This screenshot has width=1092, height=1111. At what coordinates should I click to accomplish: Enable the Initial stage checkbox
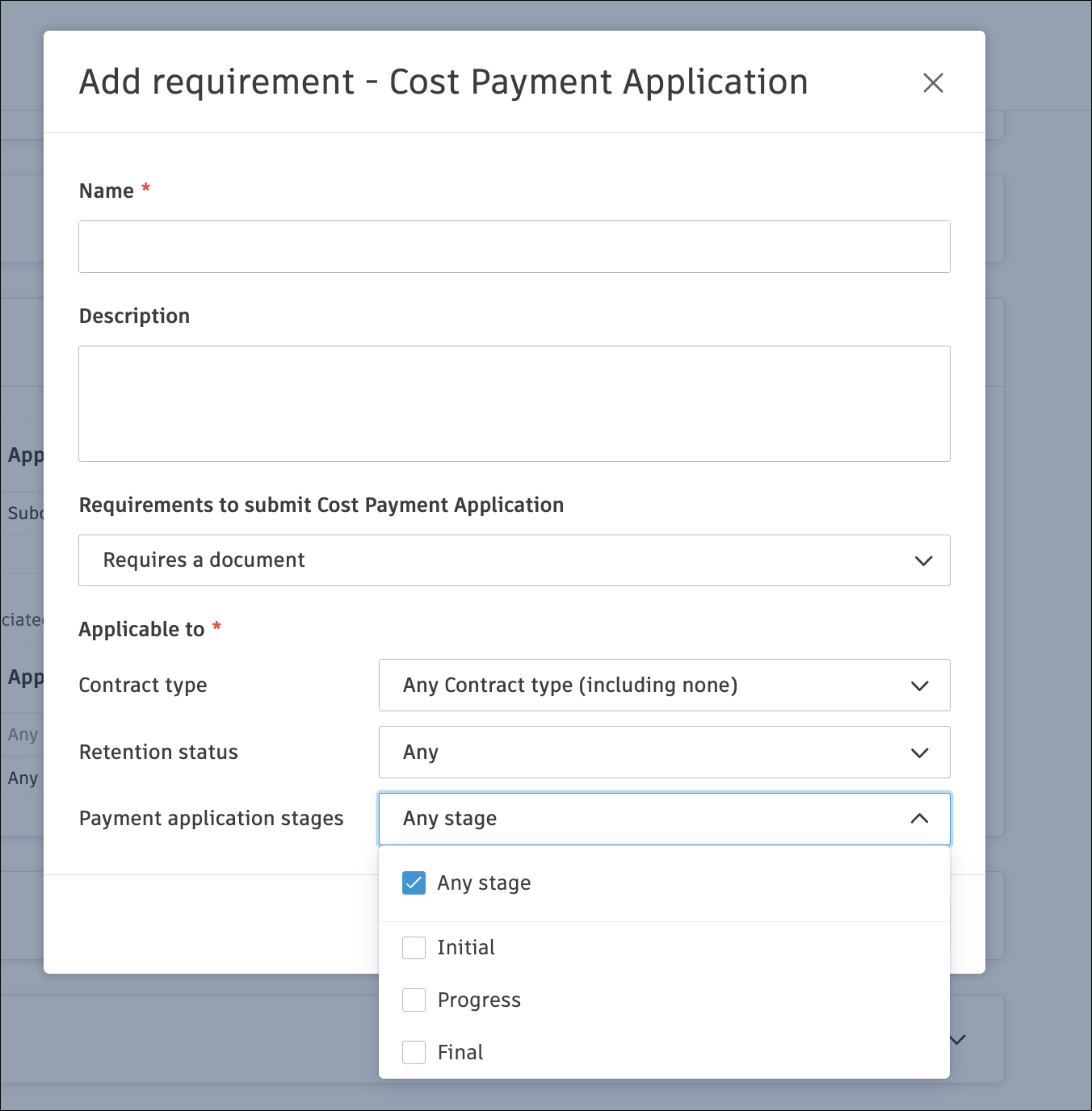tap(414, 947)
